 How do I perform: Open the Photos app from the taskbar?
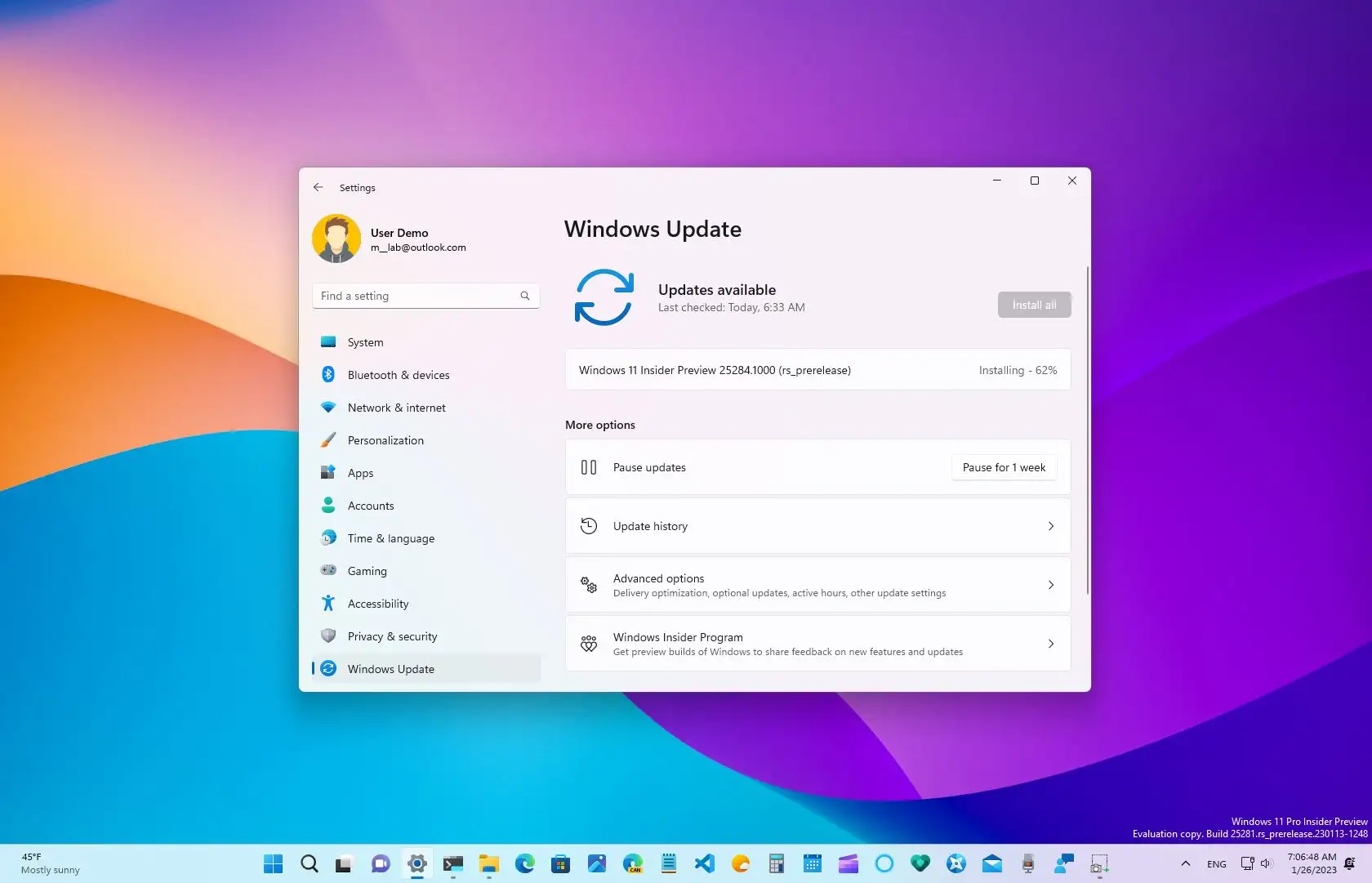pyautogui.click(x=597, y=863)
